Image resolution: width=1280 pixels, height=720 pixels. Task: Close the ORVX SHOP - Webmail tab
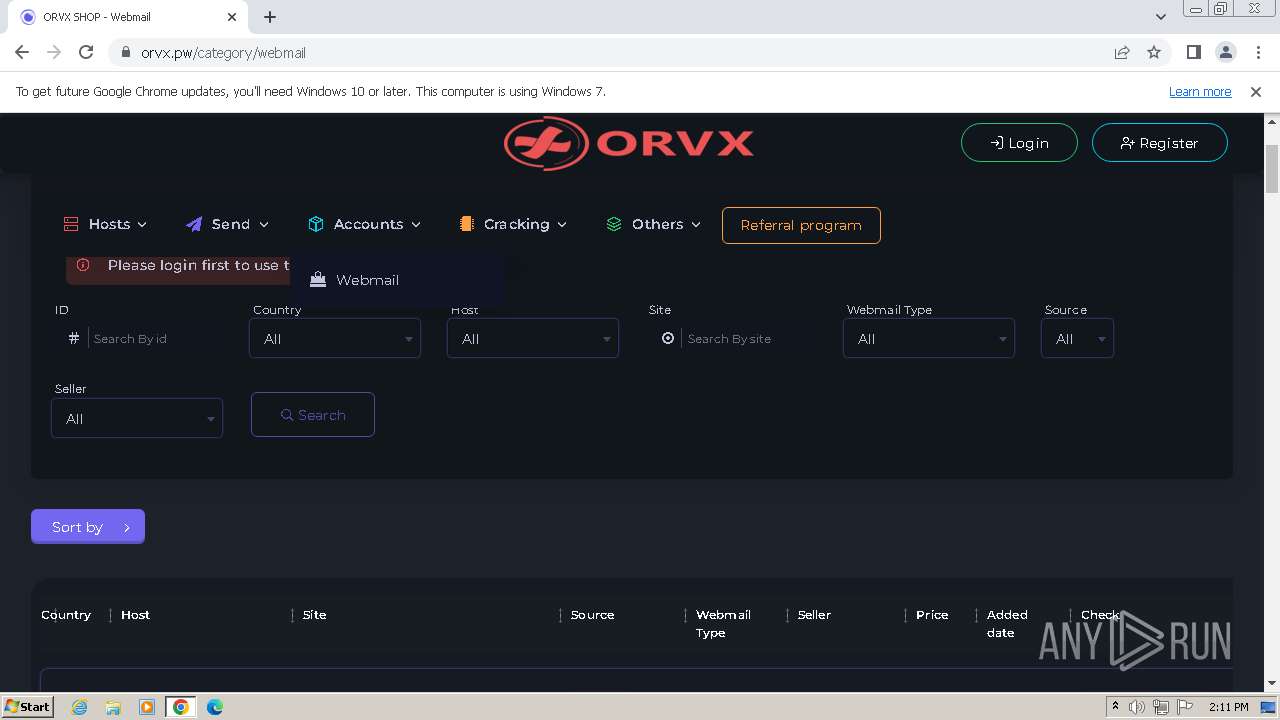point(232,17)
